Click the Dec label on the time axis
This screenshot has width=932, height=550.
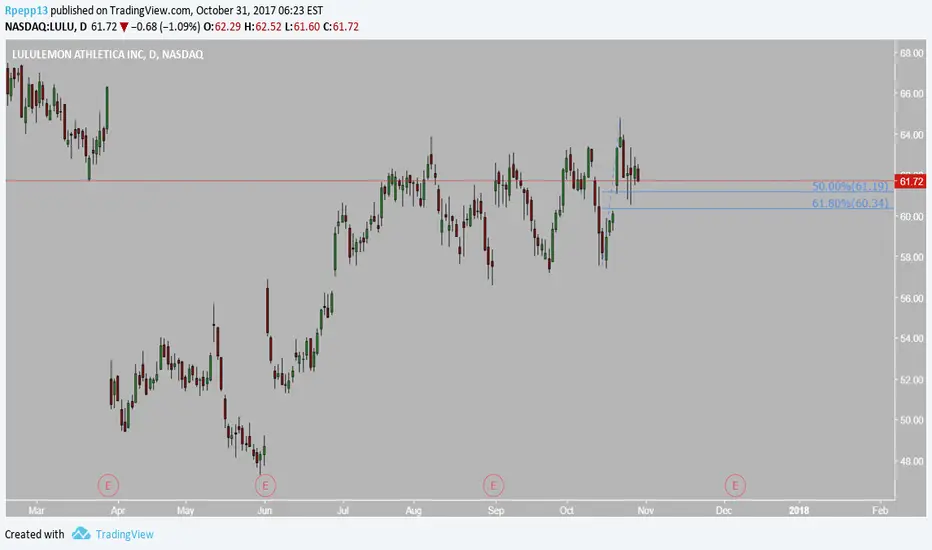[x=724, y=510]
